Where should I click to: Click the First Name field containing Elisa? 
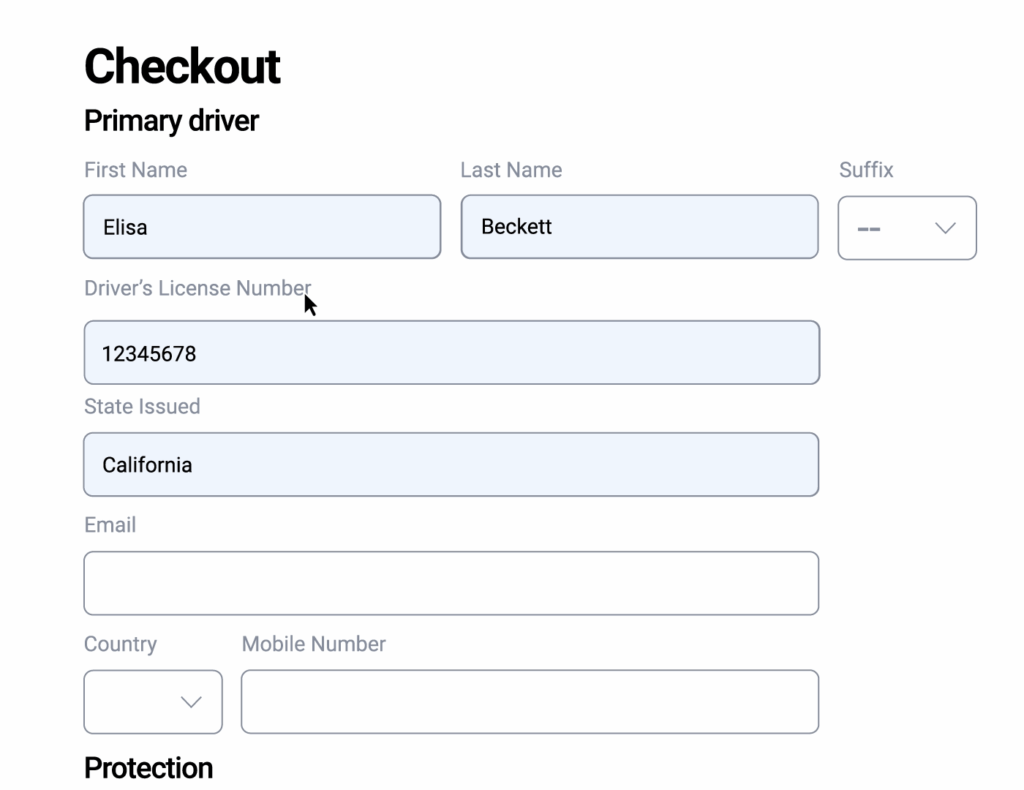[x=262, y=227]
